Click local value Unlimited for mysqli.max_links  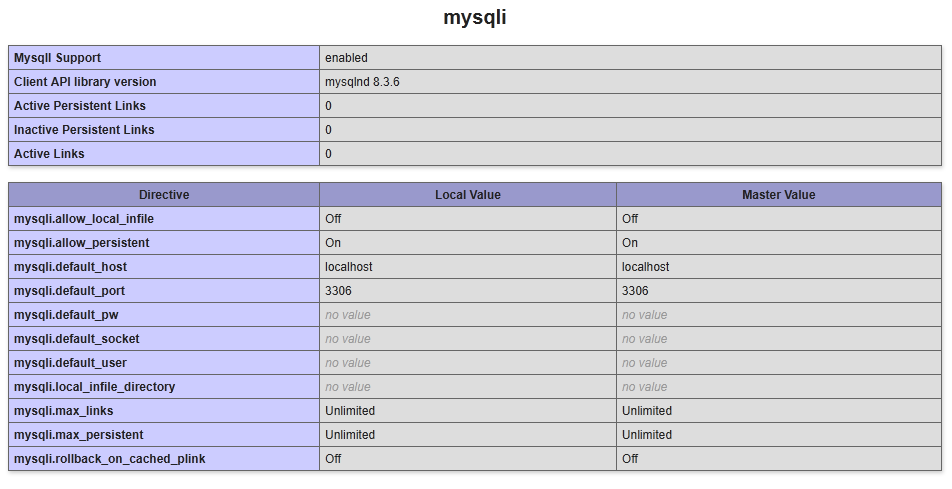point(350,411)
